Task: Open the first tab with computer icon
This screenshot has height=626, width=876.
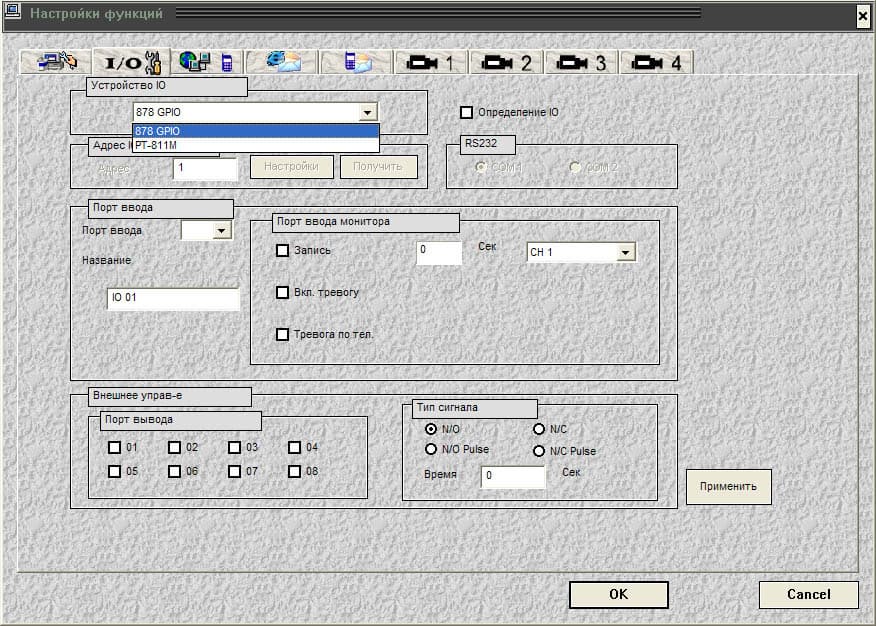Action: pos(56,62)
